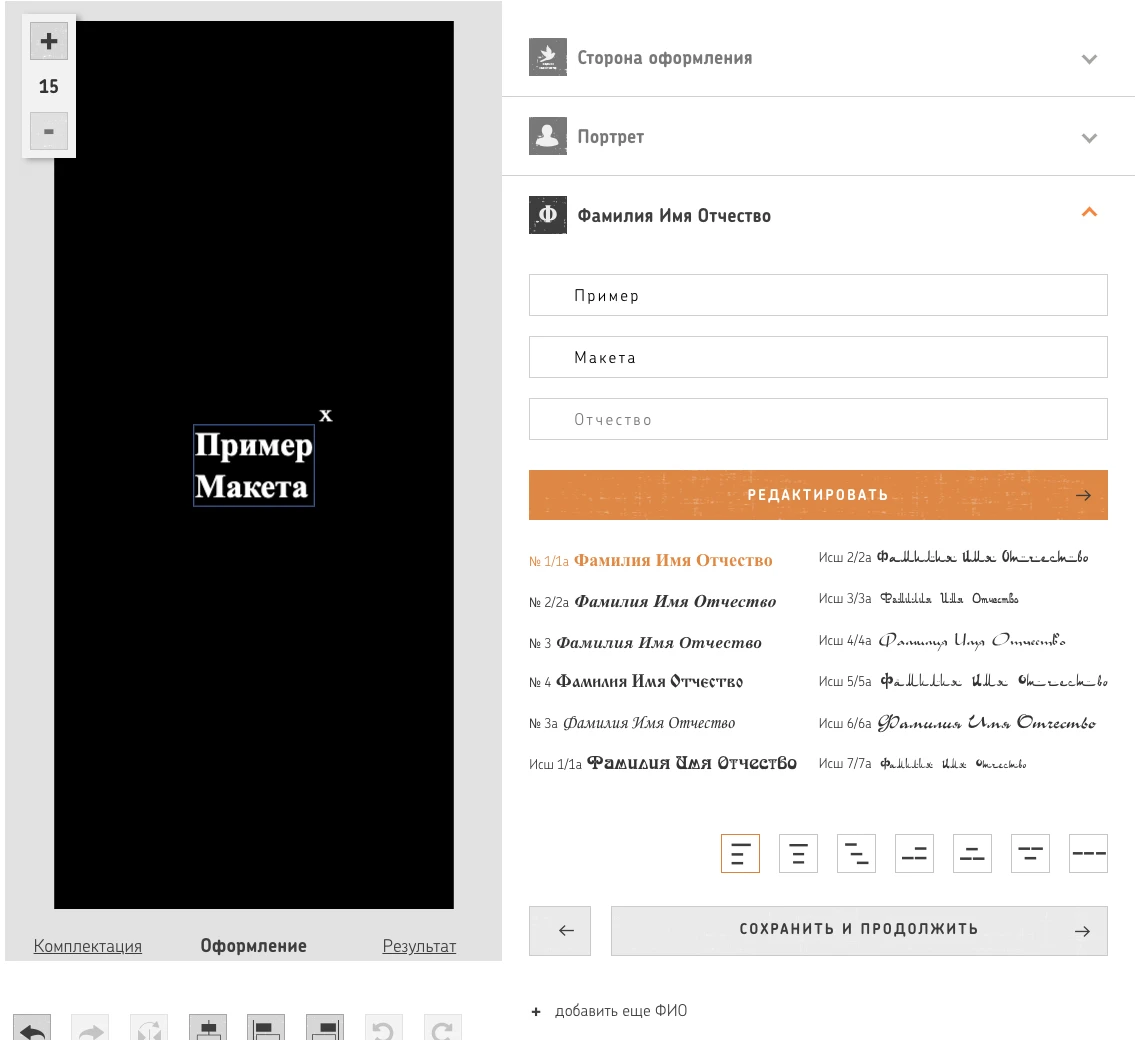
Task: Choose font Исш 5/5a
Action: point(963,681)
